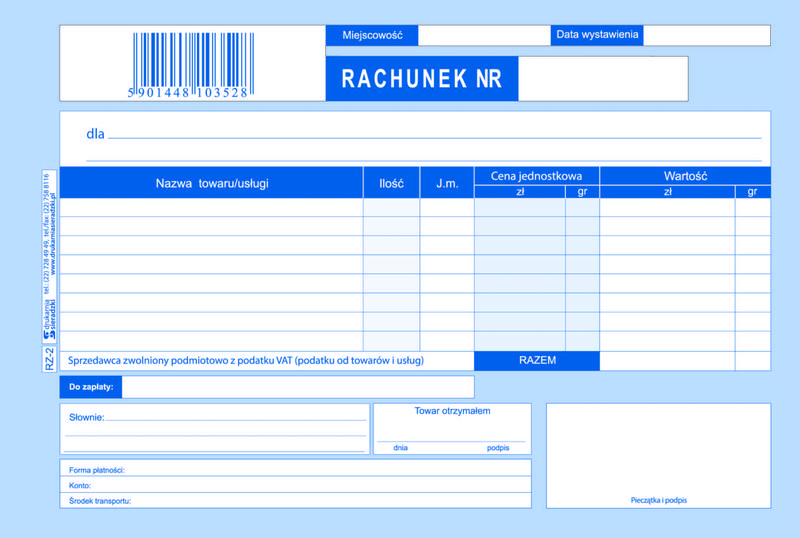Click the Pieczątka i podpis stamp box
The image size is (800, 538).
(658, 454)
